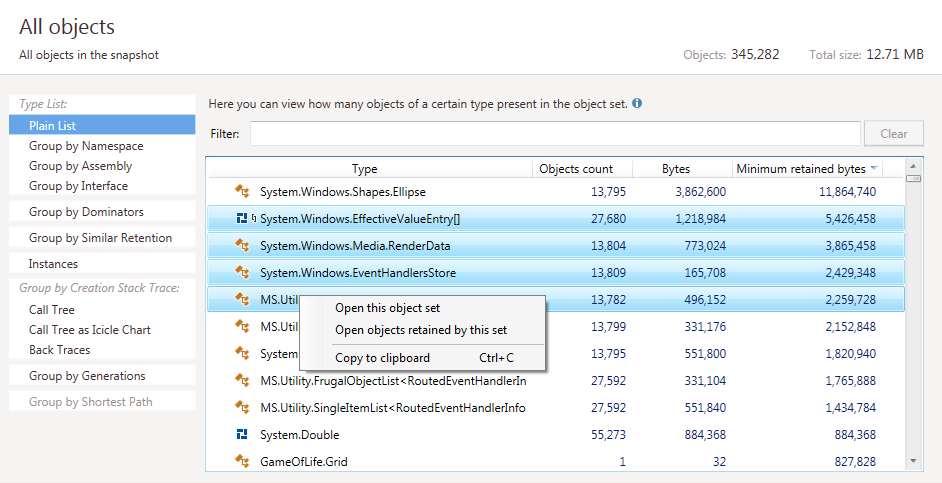Click the struct icon beside System.Double
The height and width of the screenshot is (483, 942).
241,435
